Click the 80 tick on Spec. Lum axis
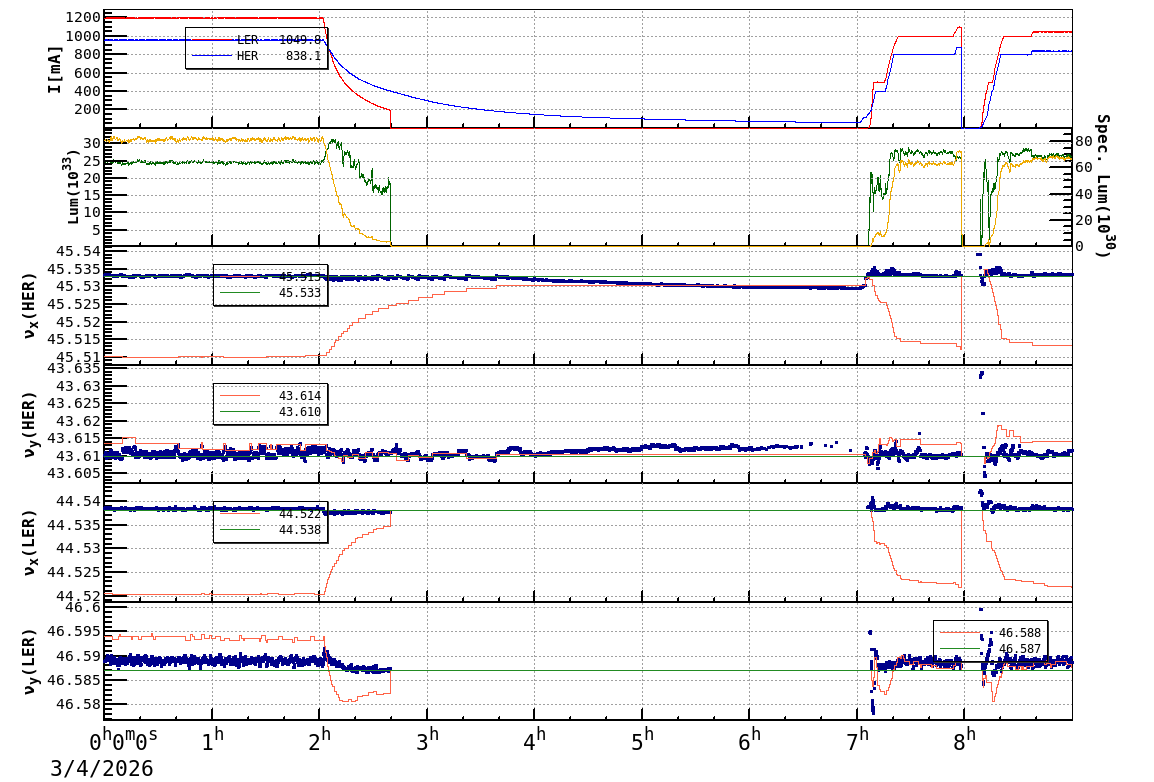 (x=1083, y=141)
